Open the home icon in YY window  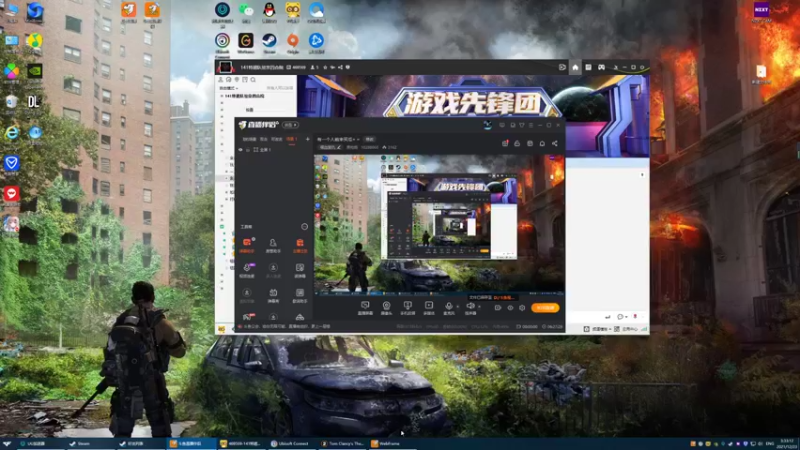pyautogui.click(x=575, y=67)
